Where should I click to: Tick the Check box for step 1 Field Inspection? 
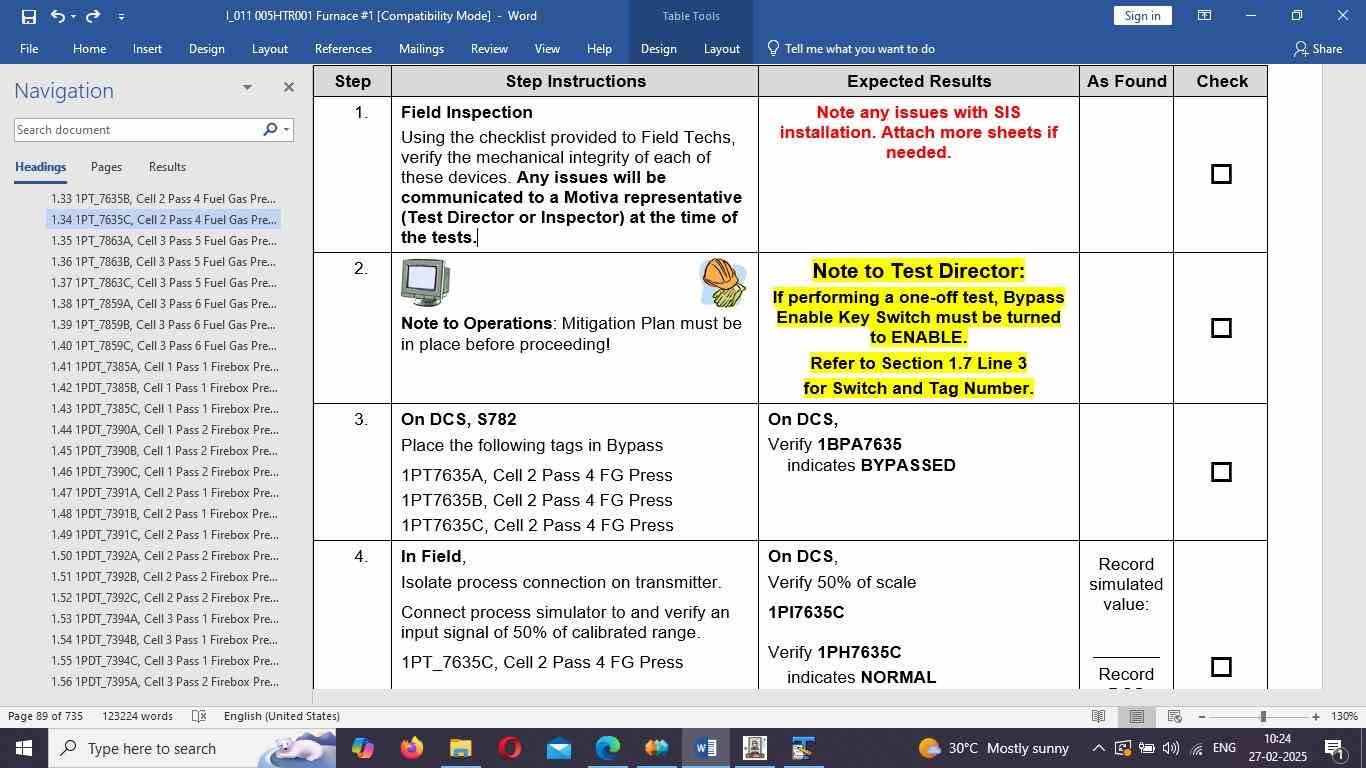click(x=1221, y=174)
